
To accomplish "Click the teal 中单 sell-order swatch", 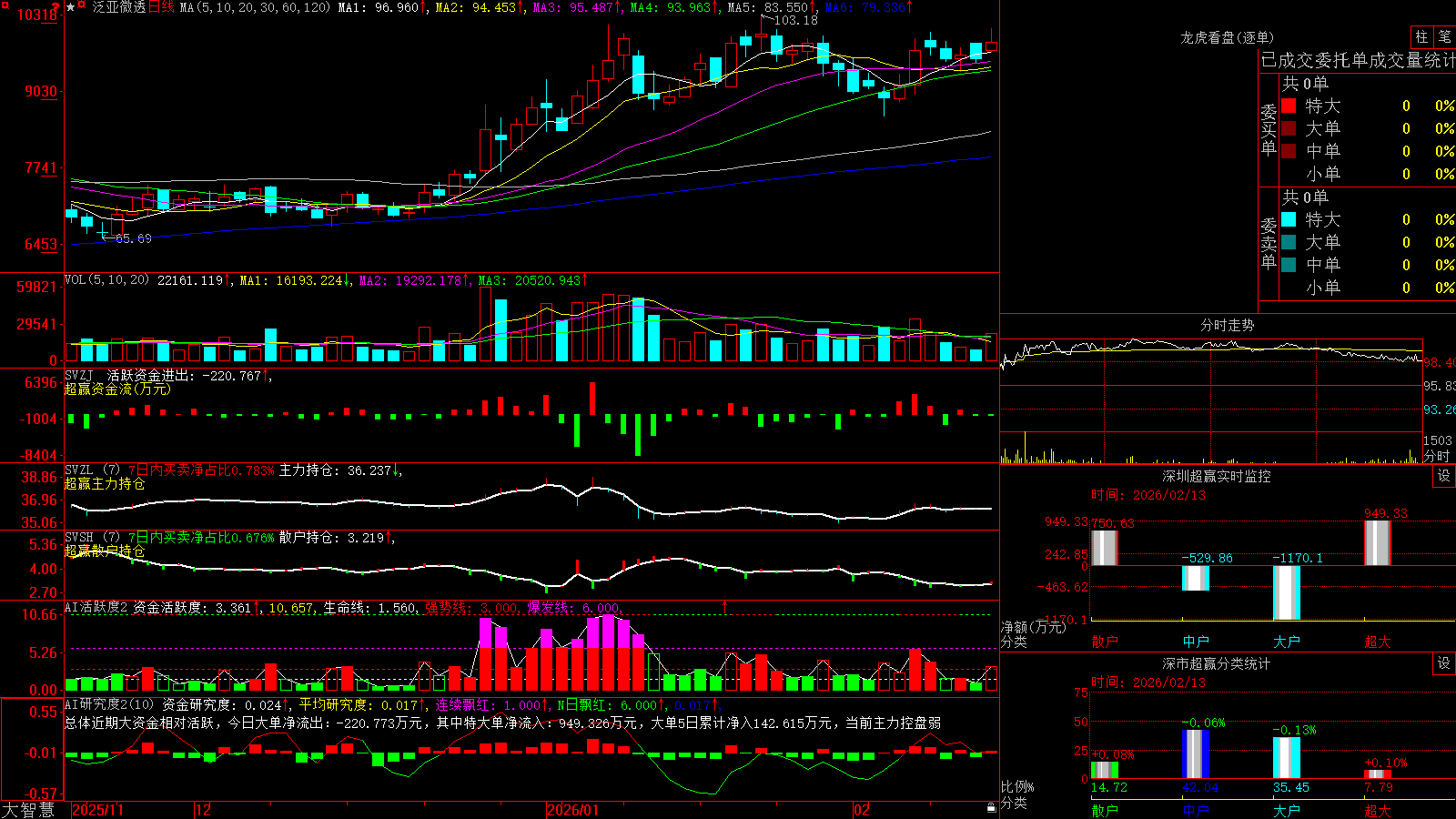I will tap(1289, 265).
